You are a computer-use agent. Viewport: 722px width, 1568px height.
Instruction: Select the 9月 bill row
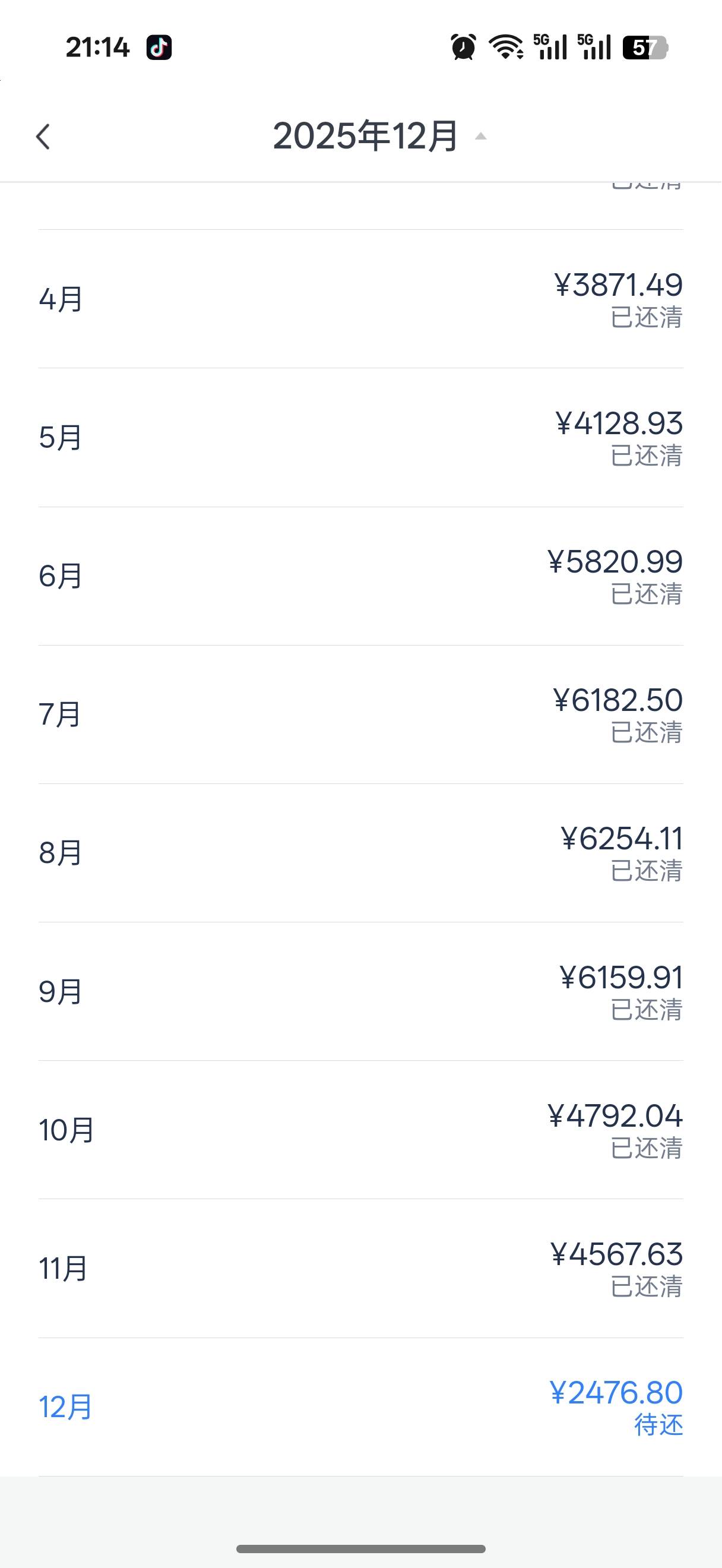click(360, 991)
